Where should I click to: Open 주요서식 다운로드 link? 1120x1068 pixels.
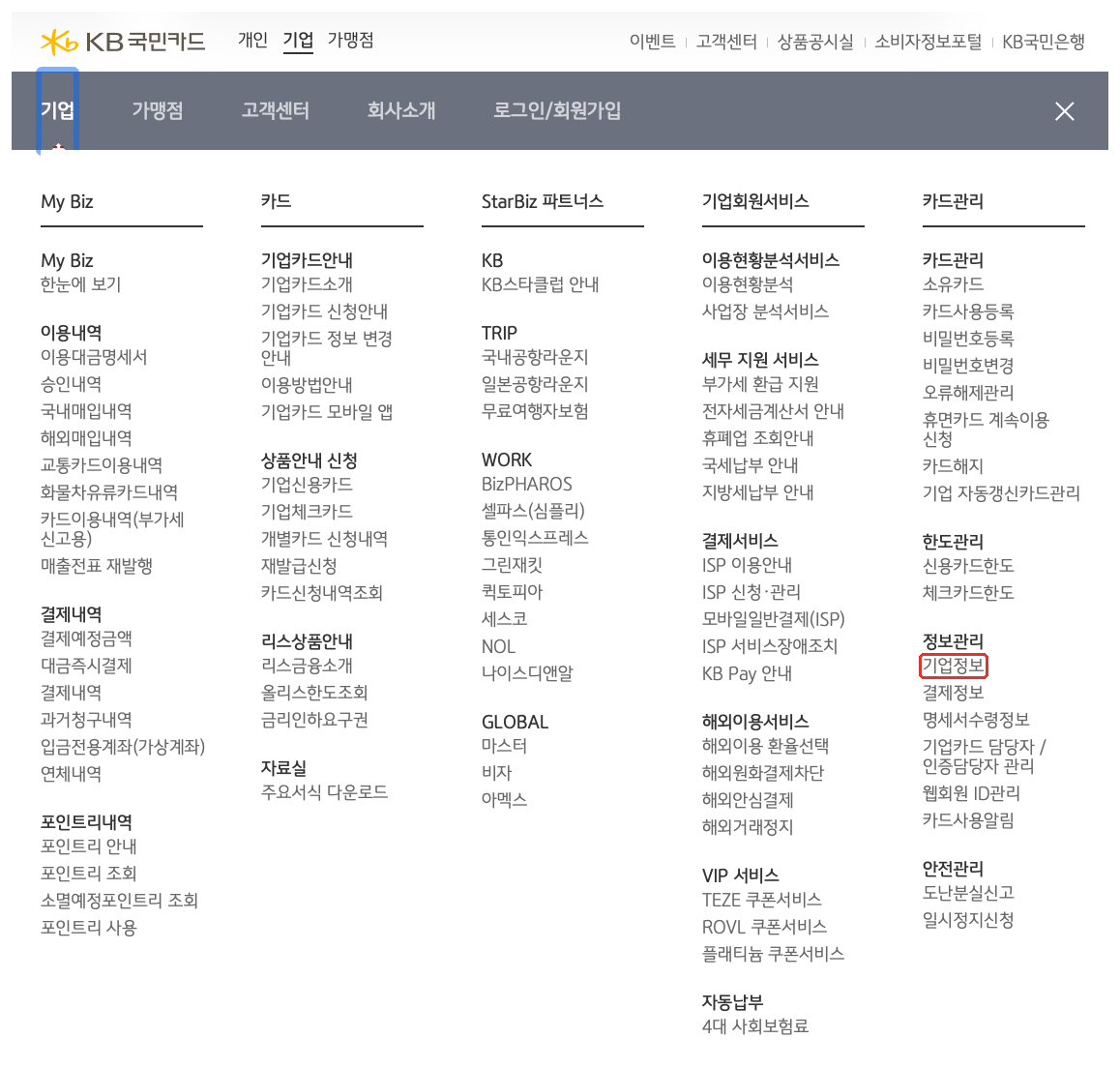[x=324, y=792]
